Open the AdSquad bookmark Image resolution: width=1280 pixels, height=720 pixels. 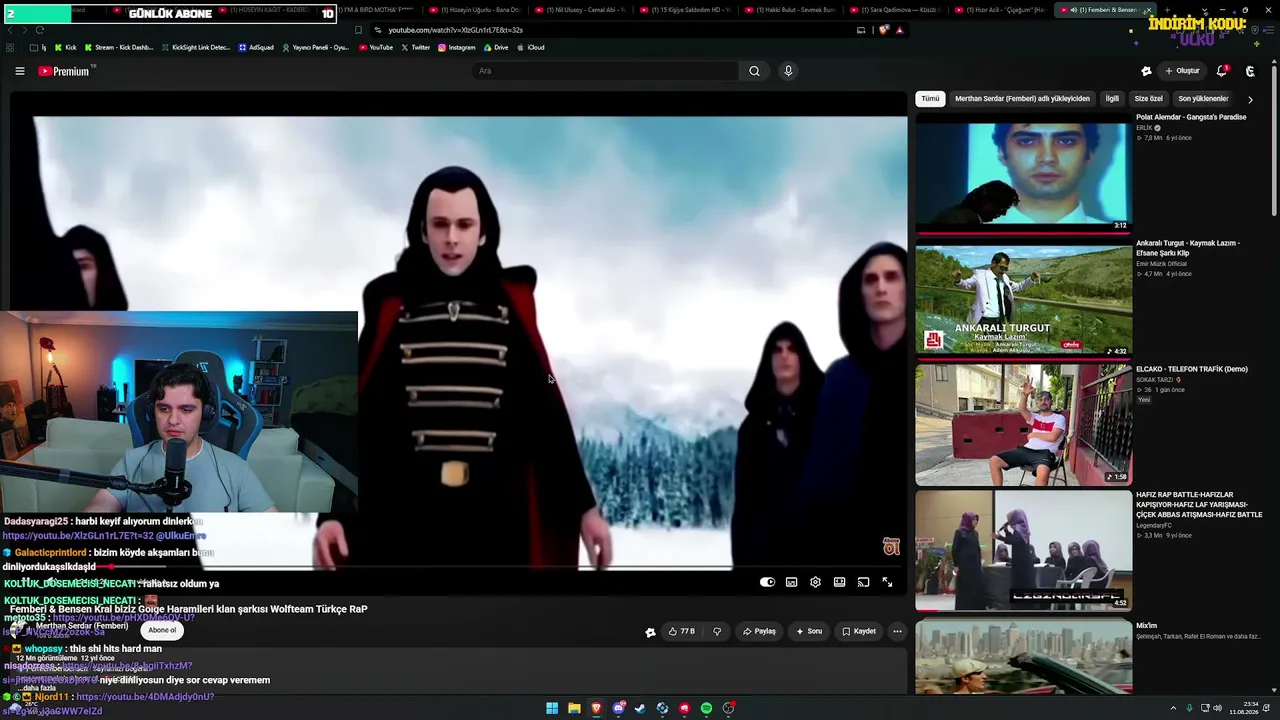[256, 47]
